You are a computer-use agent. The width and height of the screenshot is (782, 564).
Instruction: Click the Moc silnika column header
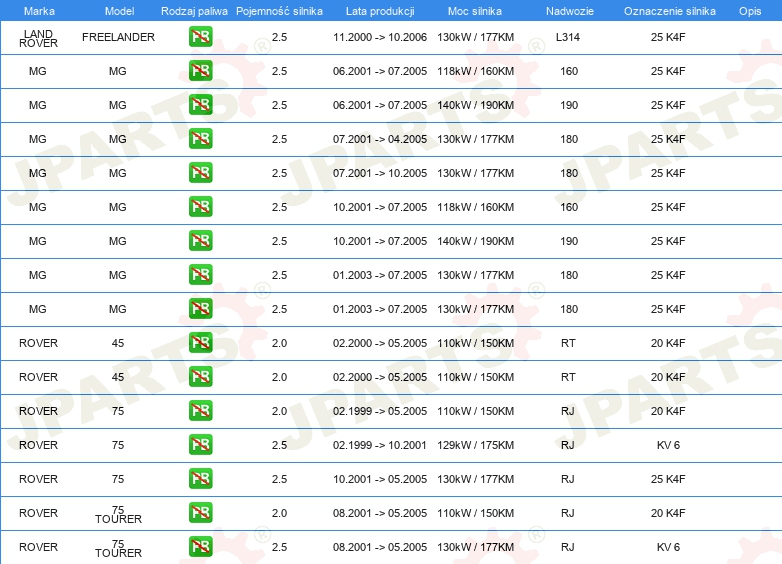475,11
